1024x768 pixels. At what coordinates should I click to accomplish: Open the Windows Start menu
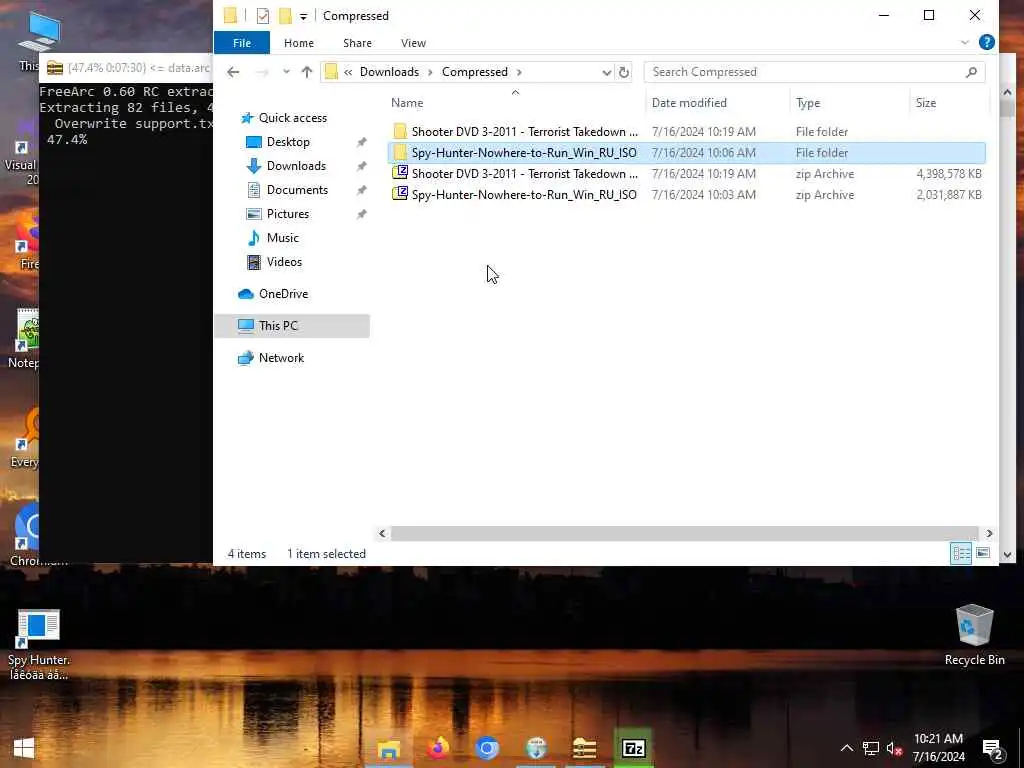click(24, 748)
